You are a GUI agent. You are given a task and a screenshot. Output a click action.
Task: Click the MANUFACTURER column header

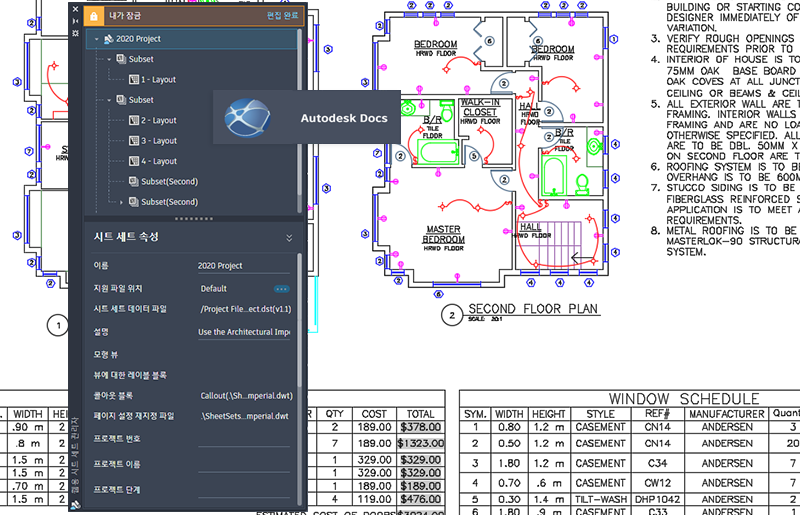click(x=727, y=414)
